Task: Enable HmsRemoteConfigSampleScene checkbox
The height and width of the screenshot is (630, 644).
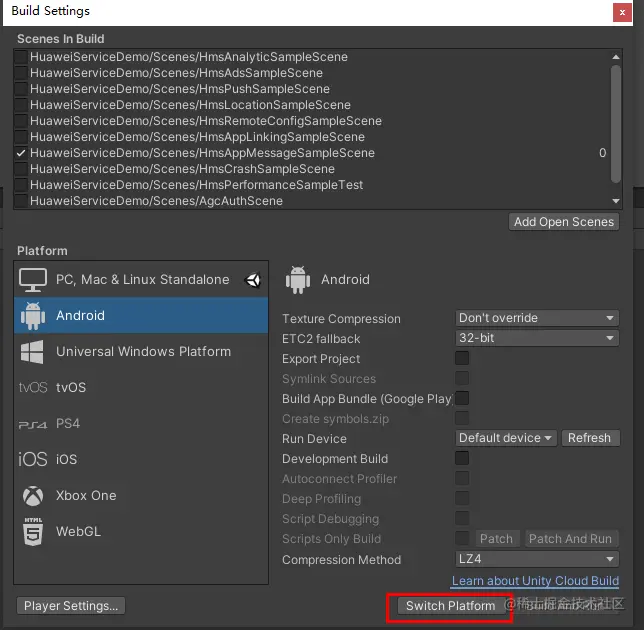Action: click(x=21, y=121)
